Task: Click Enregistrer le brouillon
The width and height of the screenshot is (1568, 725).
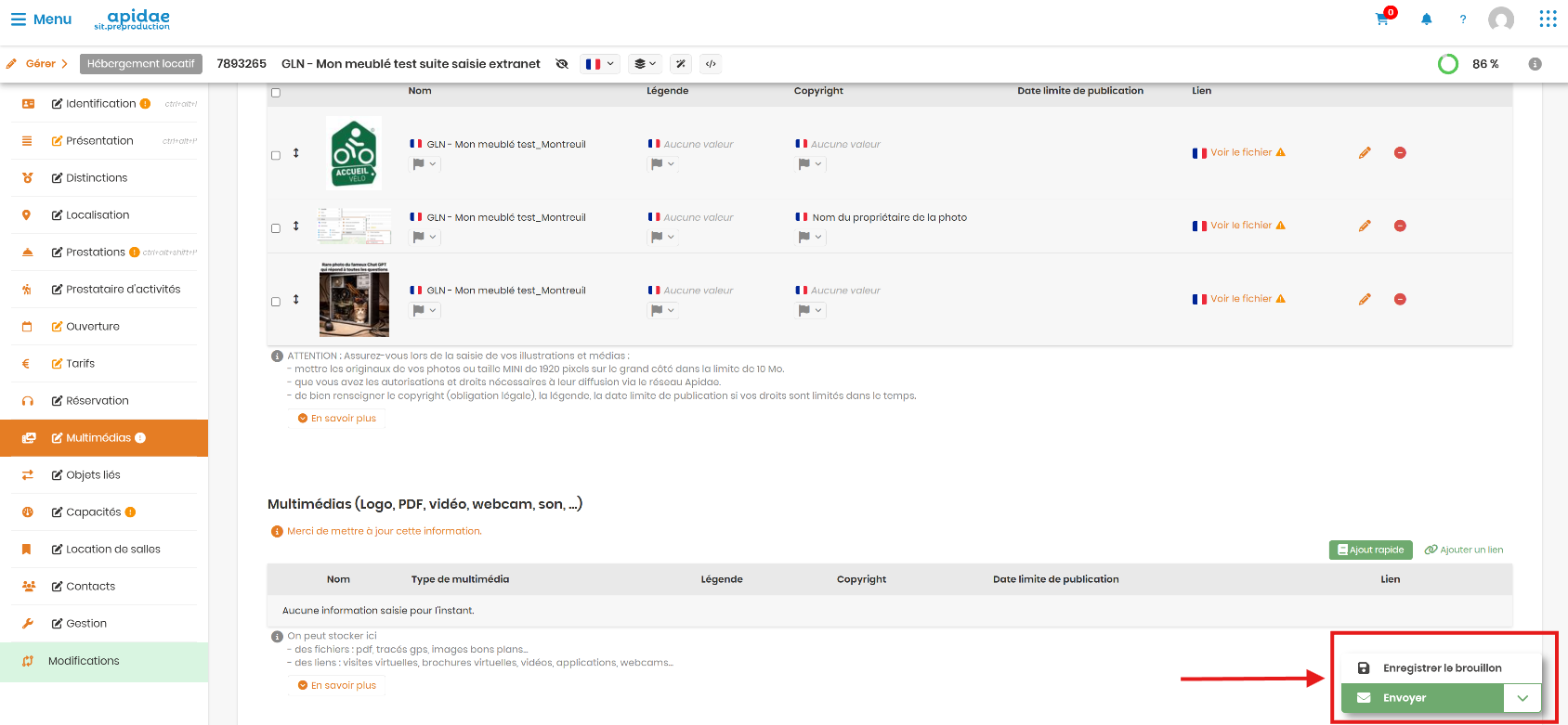Action: tap(1442, 667)
